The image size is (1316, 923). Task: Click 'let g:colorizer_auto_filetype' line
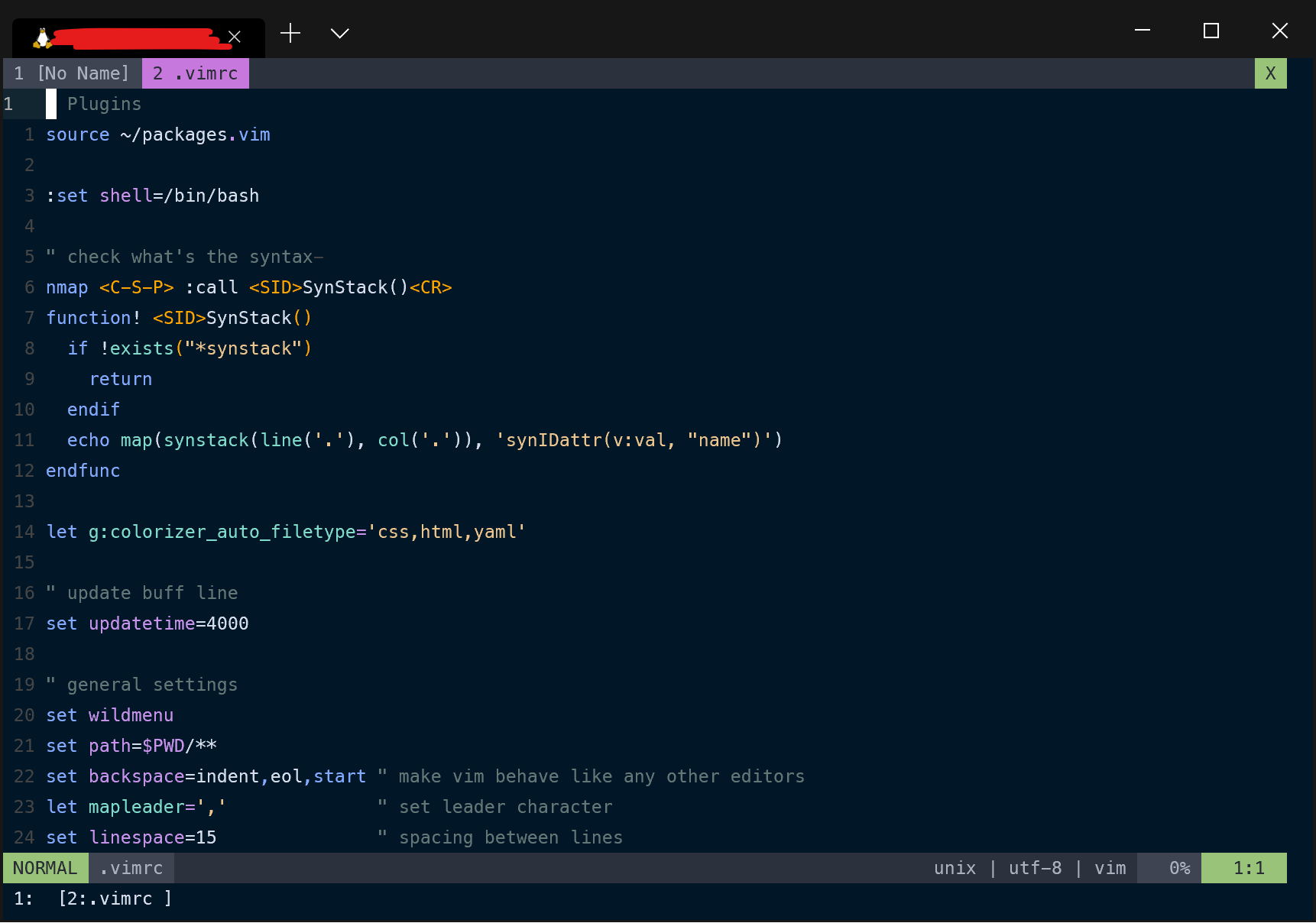pyautogui.click(x=286, y=532)
